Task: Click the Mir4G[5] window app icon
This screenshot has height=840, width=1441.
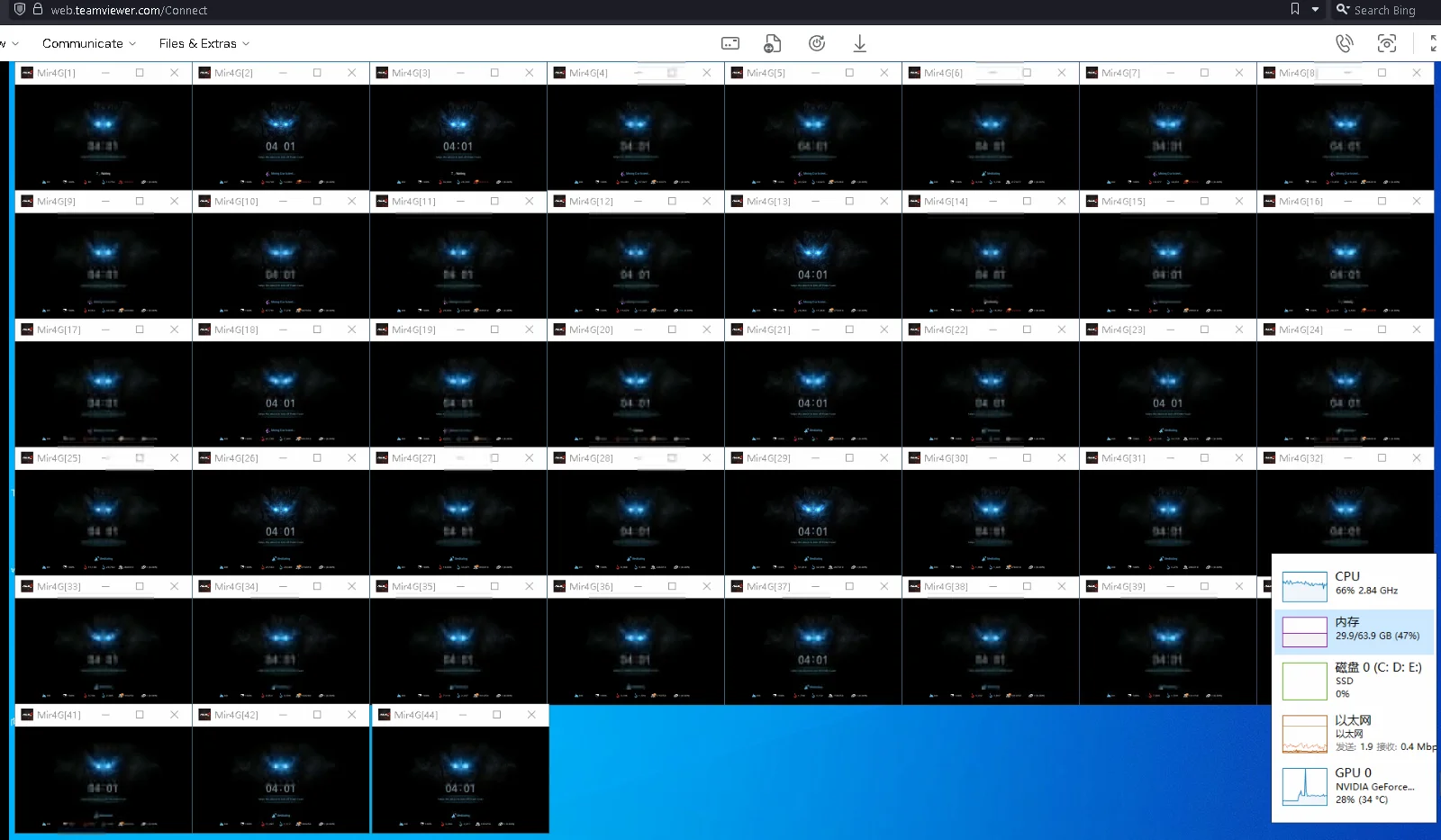Action: pyautogui.click(x=737, y=73)
